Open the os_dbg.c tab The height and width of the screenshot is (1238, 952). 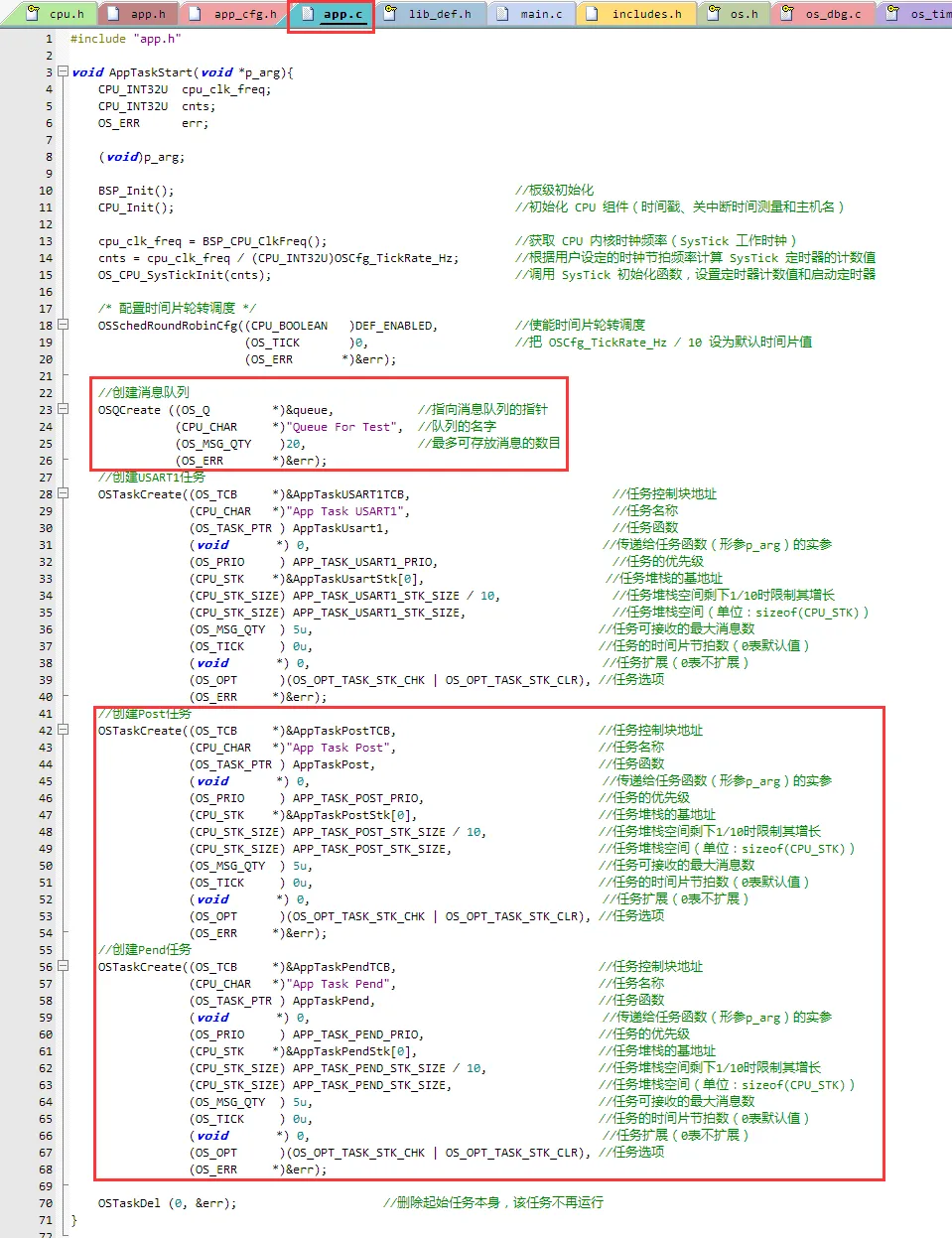tap(833, 14)
